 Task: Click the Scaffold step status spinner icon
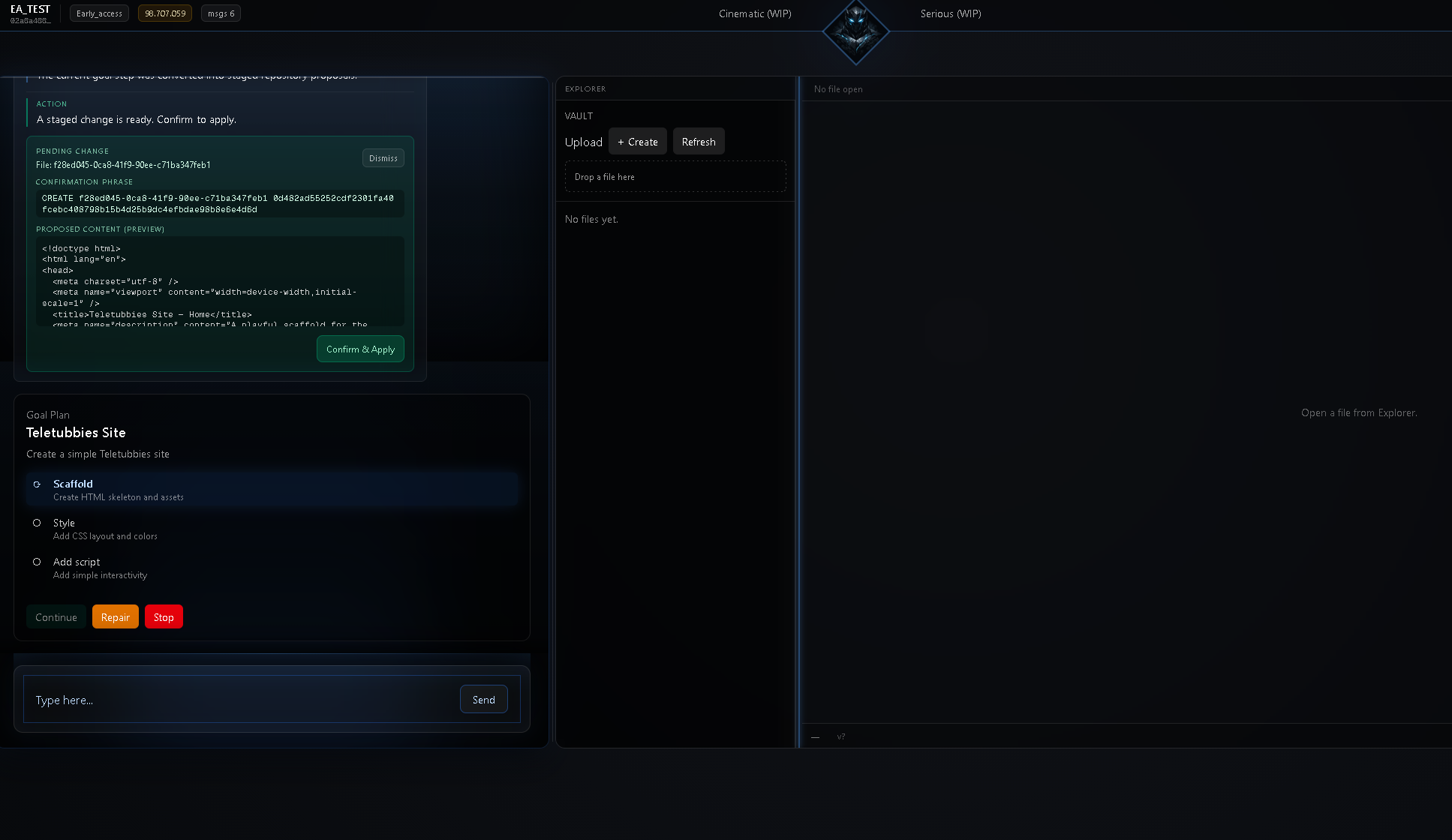click(37, 484)
